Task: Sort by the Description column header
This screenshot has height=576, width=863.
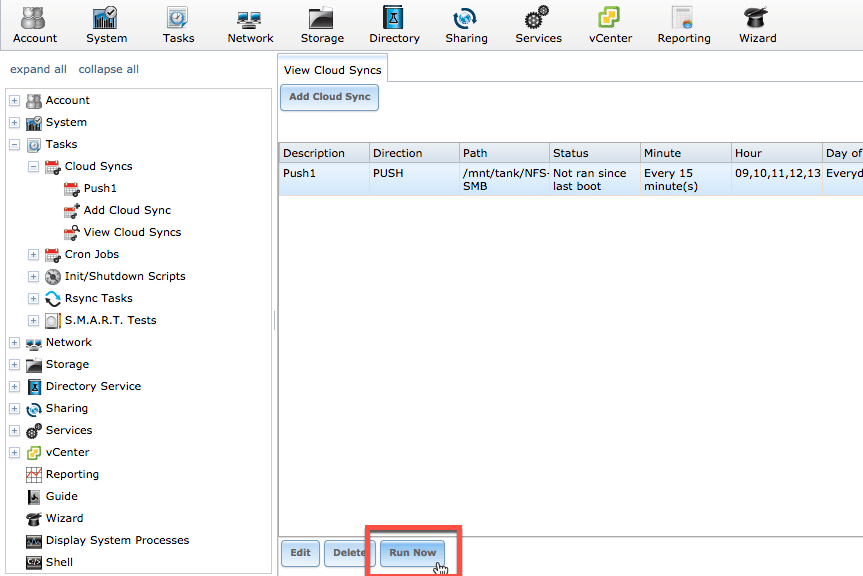Action: (x=324, y=153)
